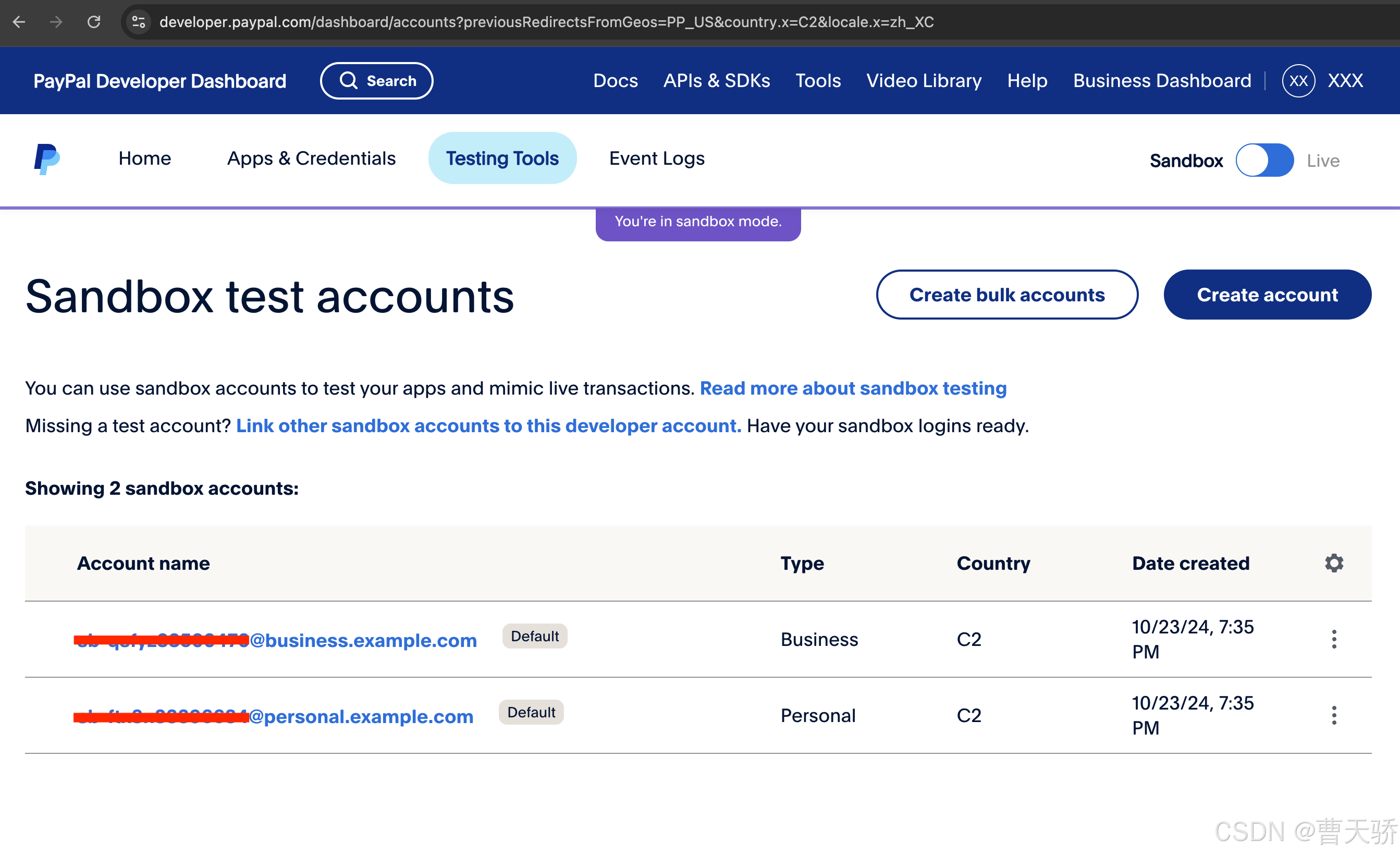Image resolution: width=1400 pixels, height=855 pixels.
Task: Click Date created column header
Action: click(1190, 564)
